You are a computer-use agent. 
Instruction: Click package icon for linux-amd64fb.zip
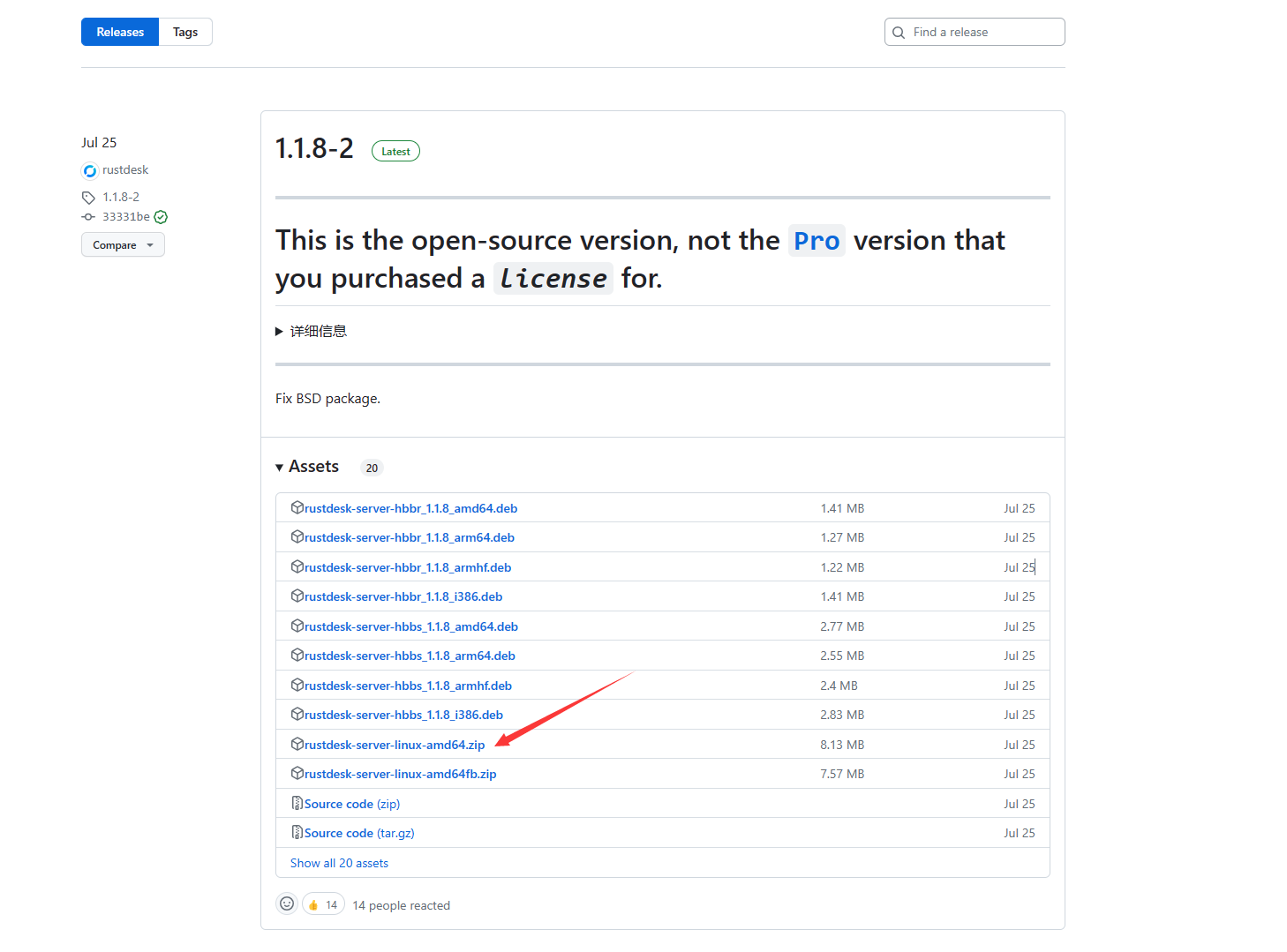297,773
